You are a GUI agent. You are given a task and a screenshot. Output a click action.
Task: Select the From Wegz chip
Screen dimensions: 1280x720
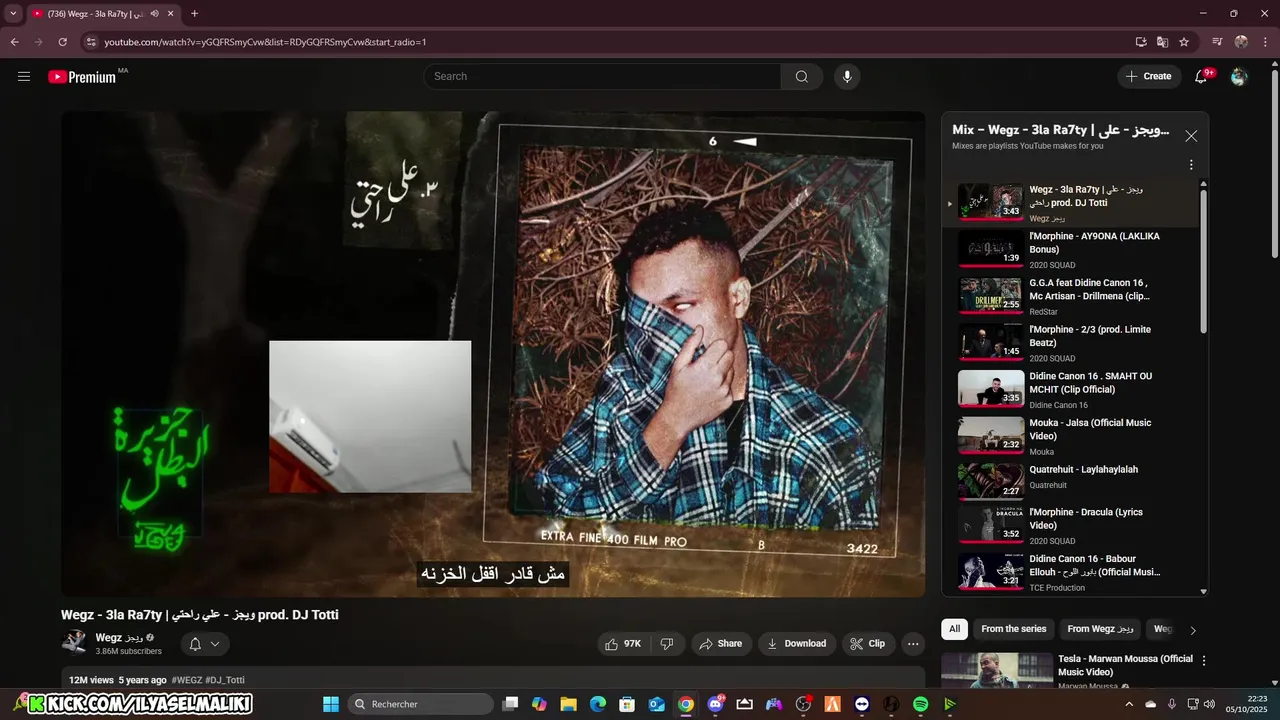tap(1100, 629)
